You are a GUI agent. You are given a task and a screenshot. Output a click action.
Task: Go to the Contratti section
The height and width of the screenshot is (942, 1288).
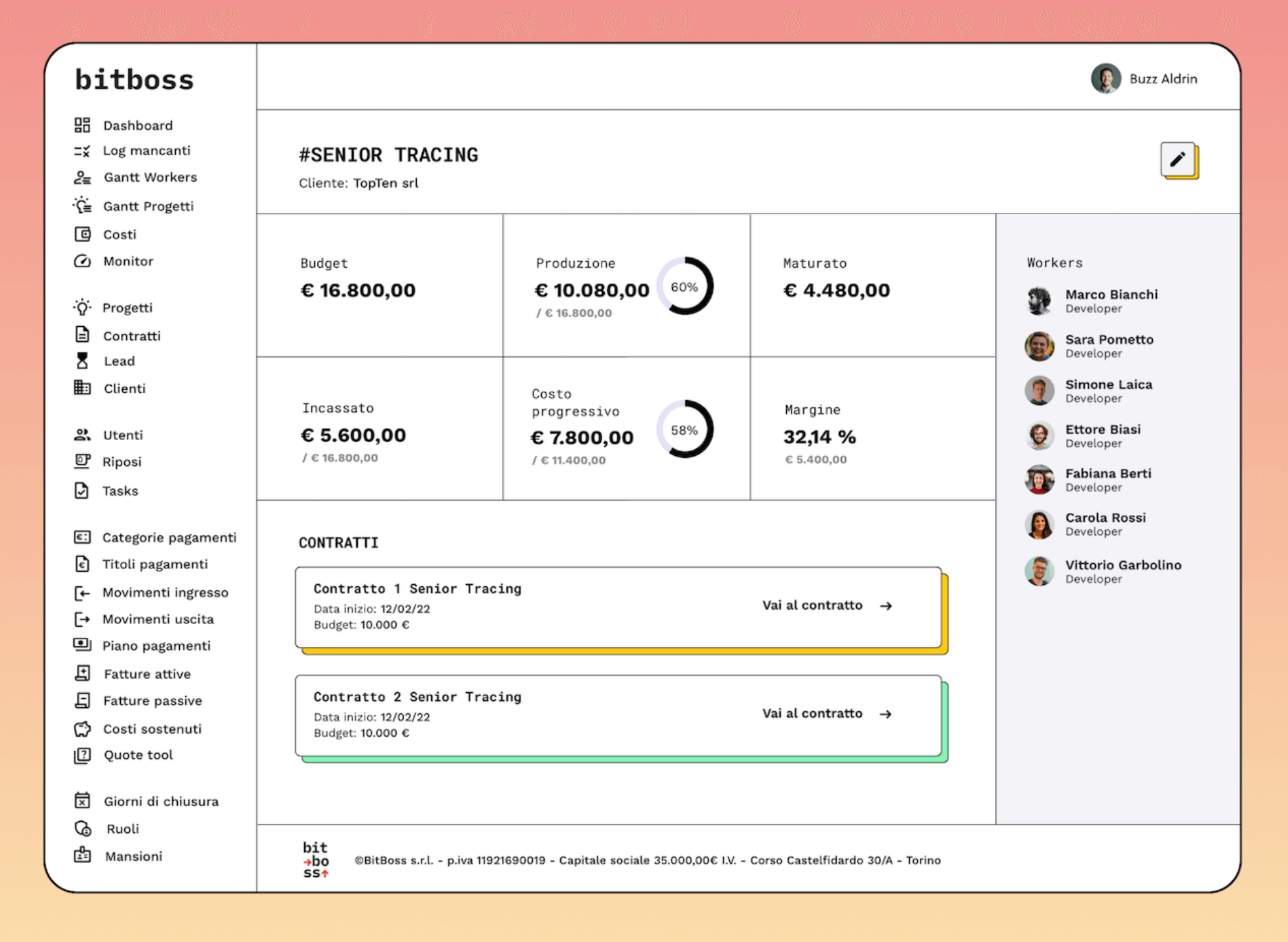[131, 336]
